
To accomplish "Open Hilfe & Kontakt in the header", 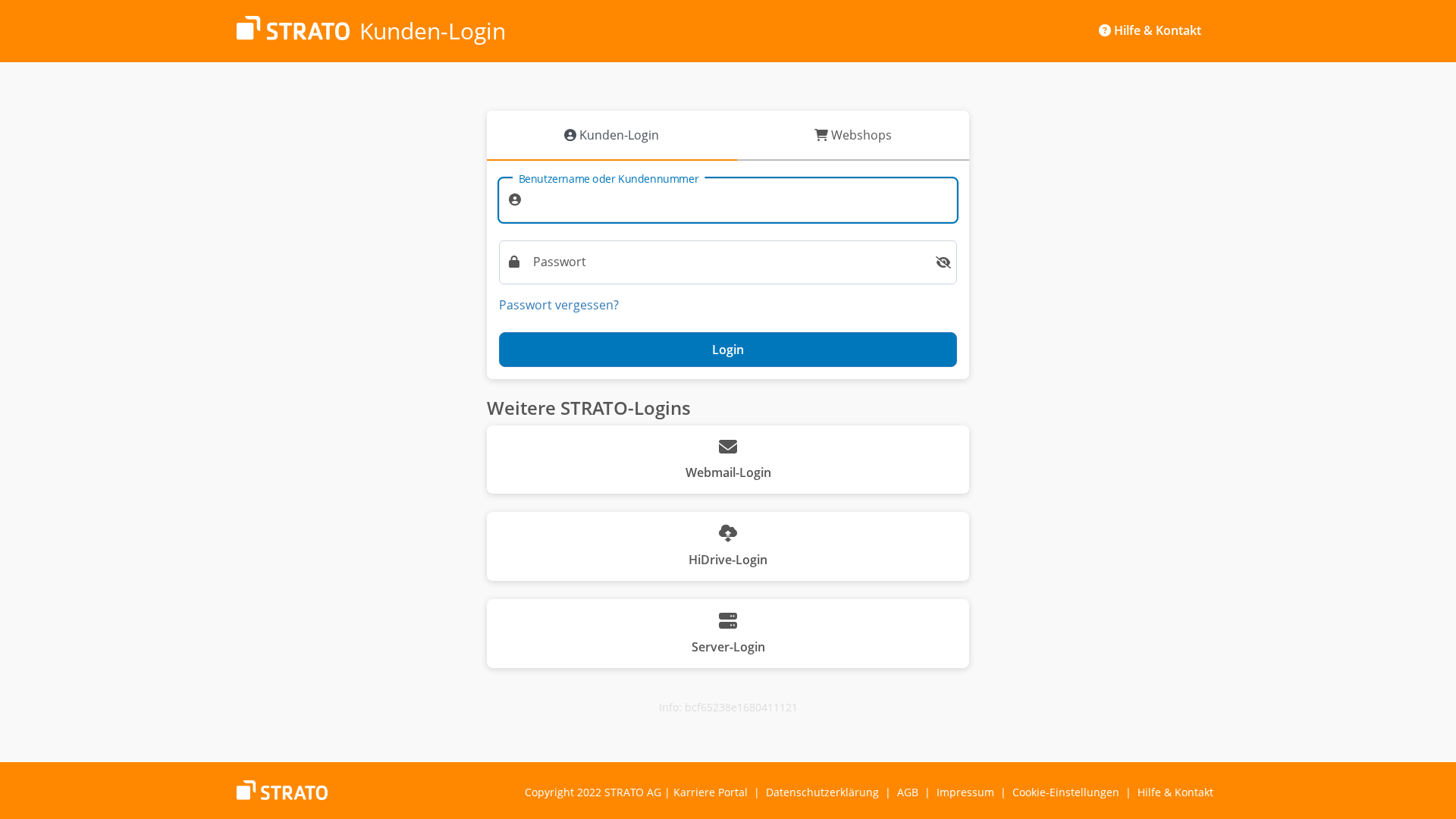I will [x=1150, y=30].
